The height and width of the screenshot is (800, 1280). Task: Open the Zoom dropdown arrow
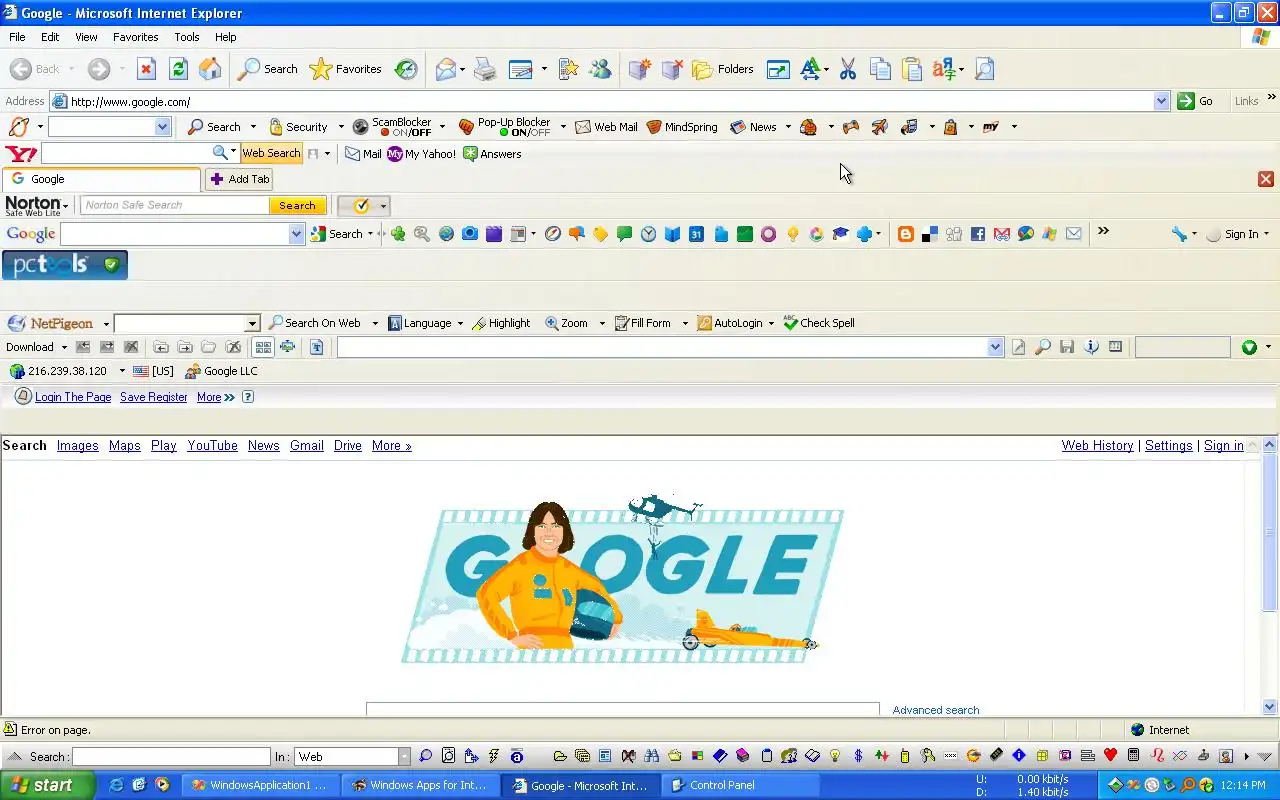pos(602,323)
